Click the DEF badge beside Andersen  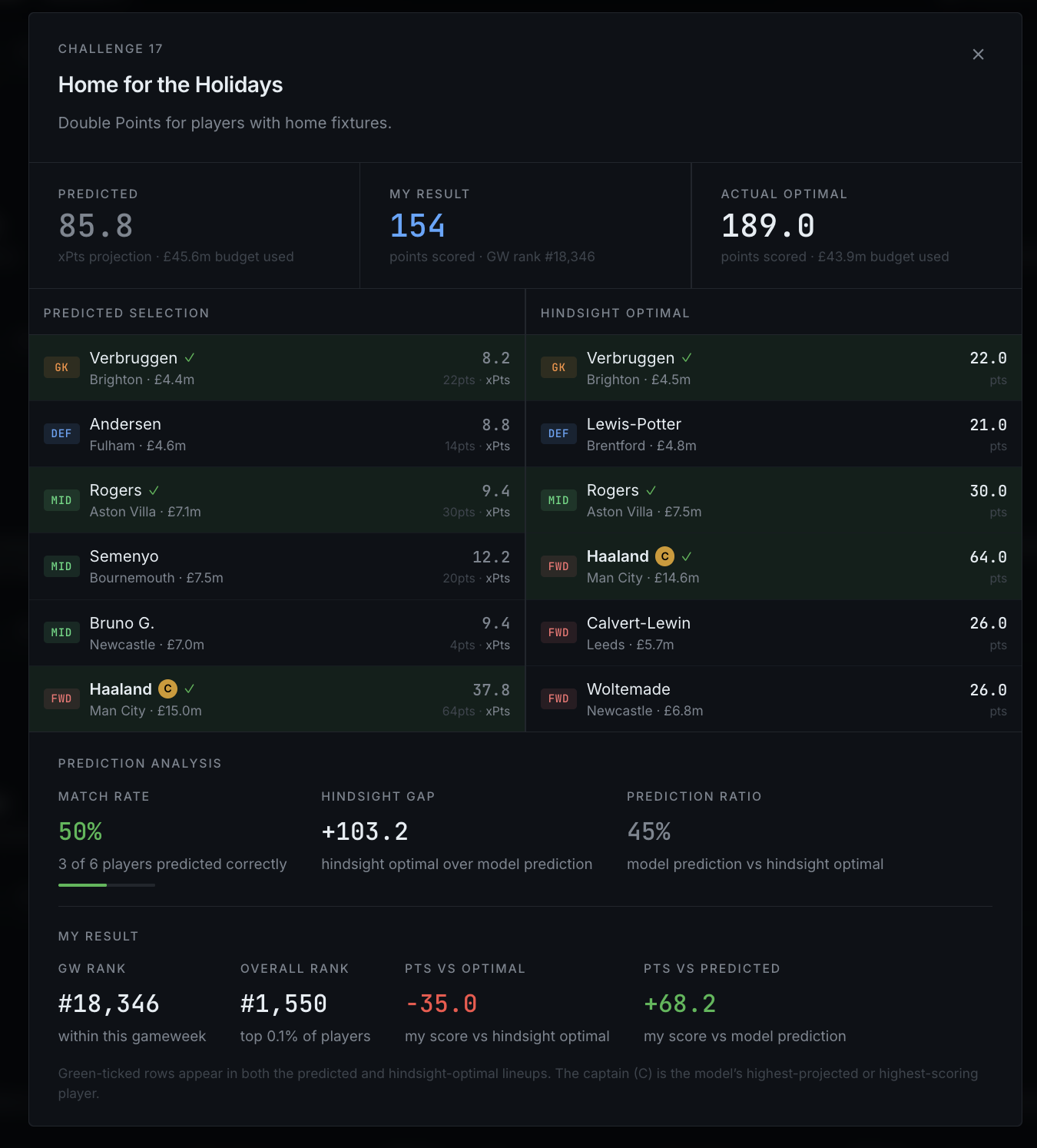click(x=61, y=434)
